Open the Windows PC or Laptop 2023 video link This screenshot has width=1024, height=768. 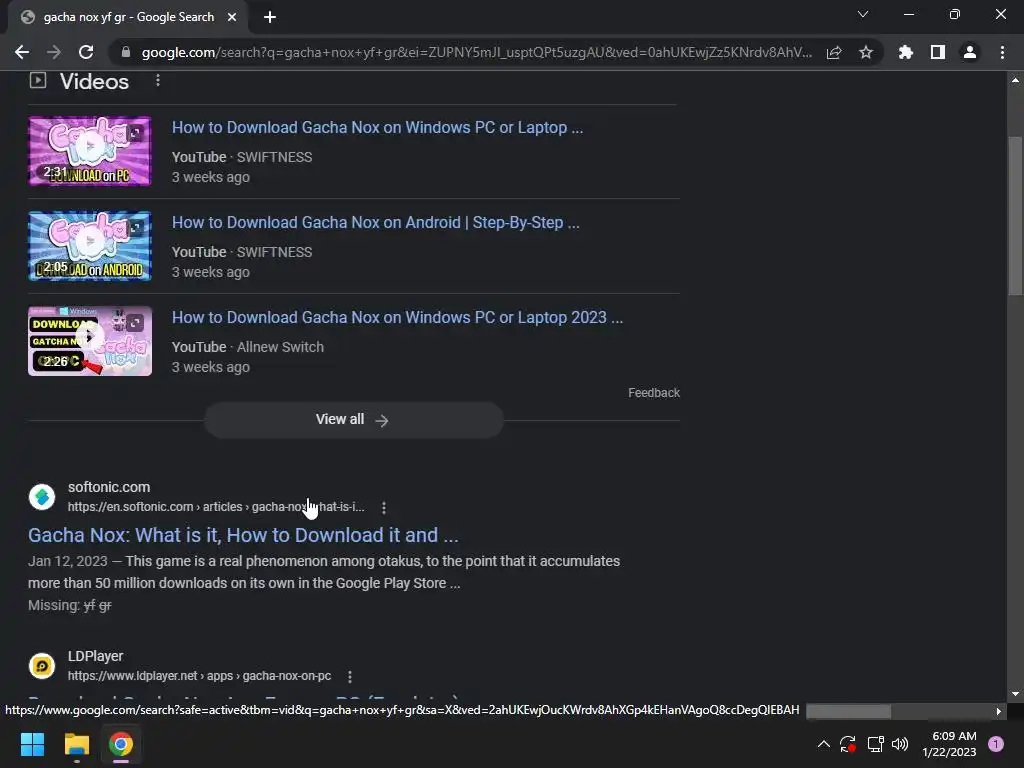[x=397, y=317]
